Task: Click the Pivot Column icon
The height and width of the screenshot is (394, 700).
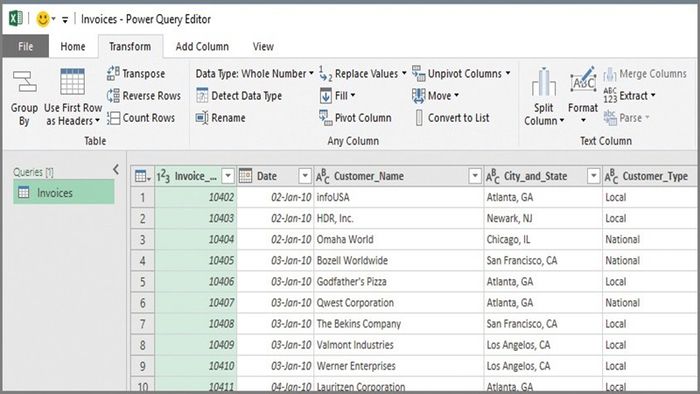Action: [x=325, y=118]
